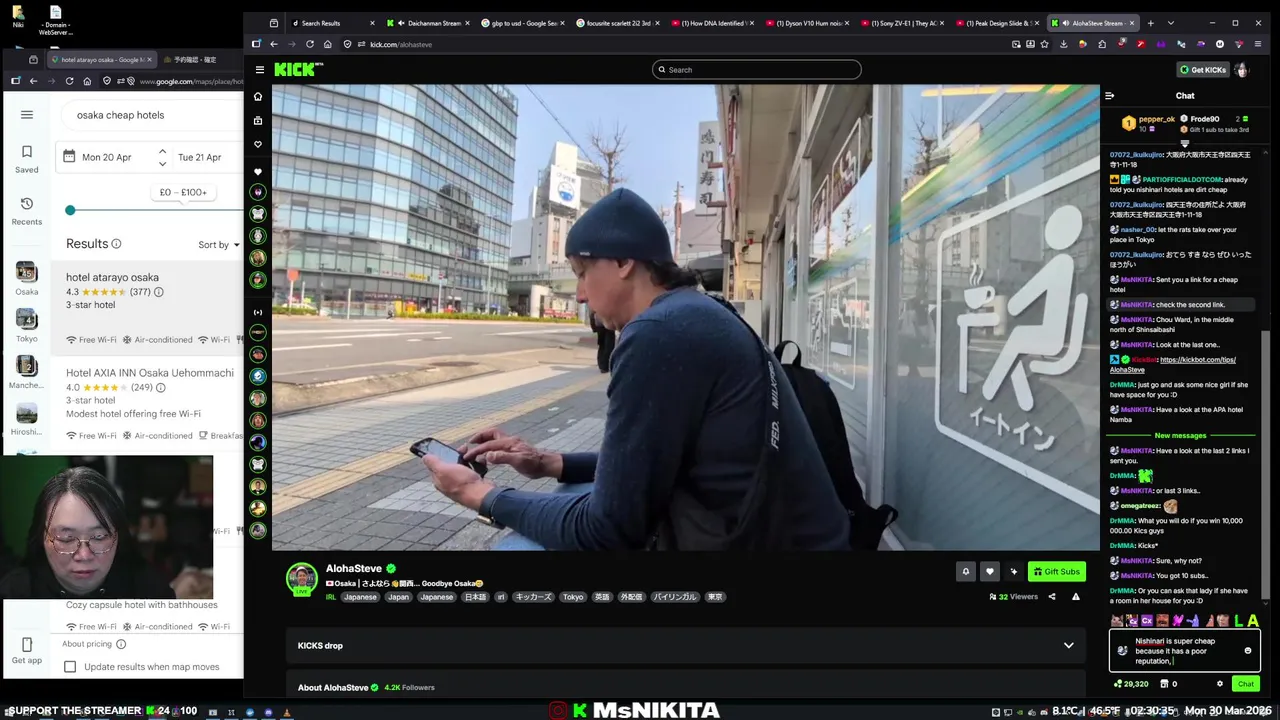This screenshot has height=720, width=1280.
Task: Open the Kick sidebar hamburger menu
Action: click(259, 70)
